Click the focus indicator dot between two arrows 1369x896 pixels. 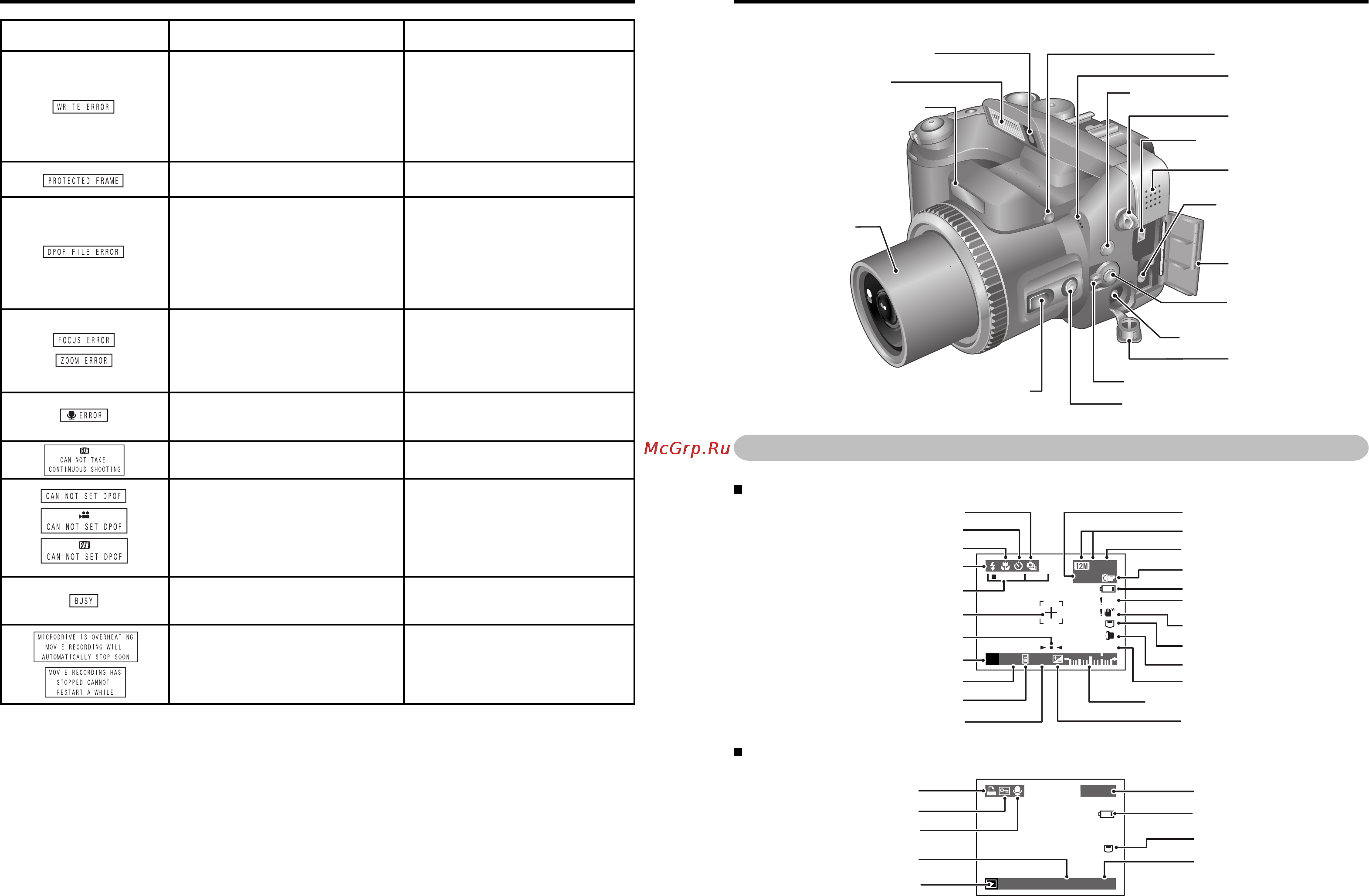[x=1051, y=648]
